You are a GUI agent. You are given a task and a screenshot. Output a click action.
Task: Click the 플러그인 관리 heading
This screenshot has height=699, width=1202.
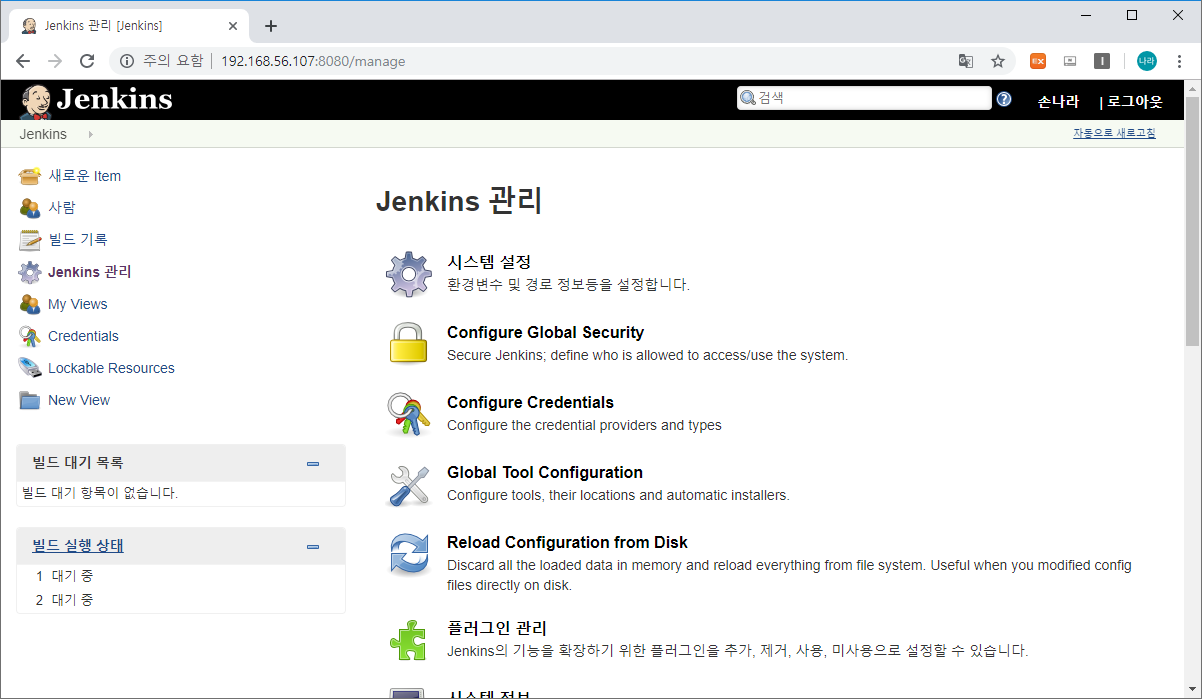click(x=497, y=628)
